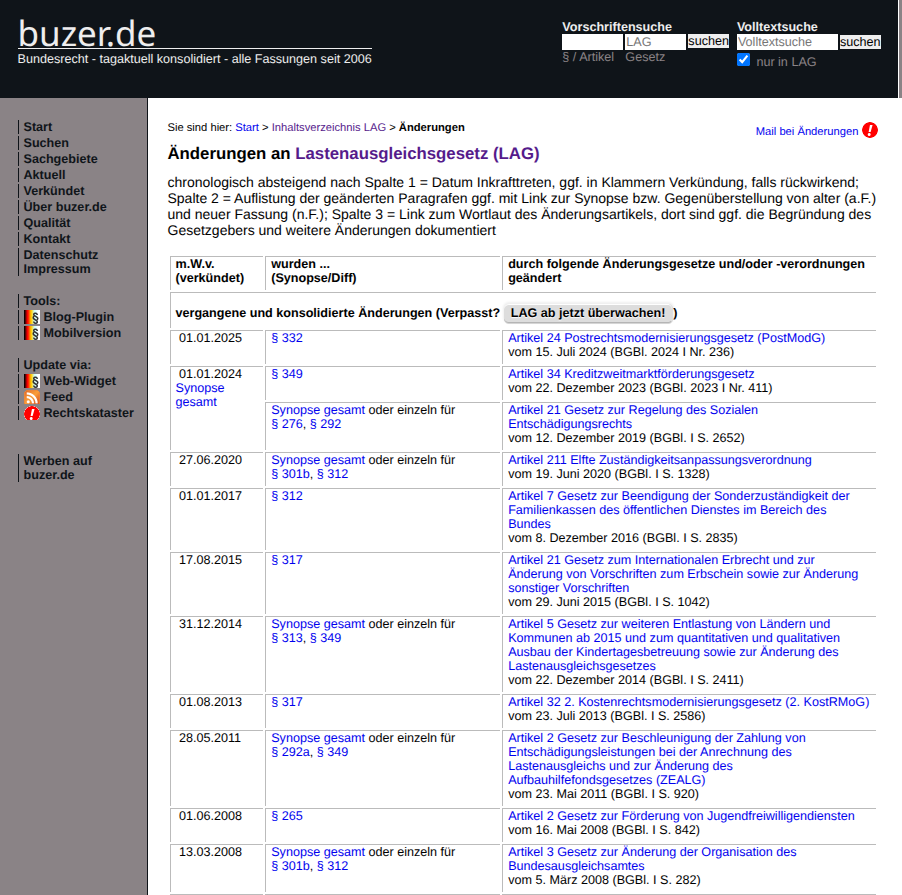Click the red Rechtskataster exclamation icon
The height and width of the screenshot is (895, 902).
(x=32, y=413)
